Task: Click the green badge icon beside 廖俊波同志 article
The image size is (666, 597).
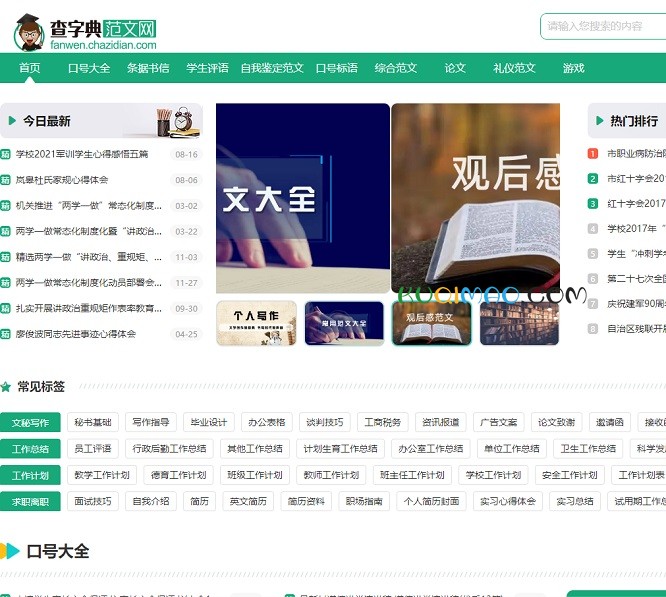Action: click(x=5, y=334)
